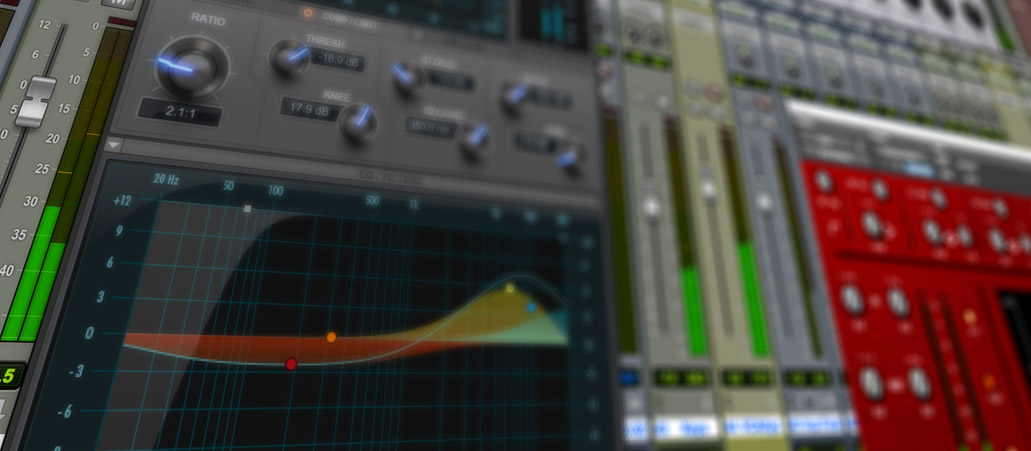Click the Ratio knob showing 2.1:1

click(x=190, y=65)
